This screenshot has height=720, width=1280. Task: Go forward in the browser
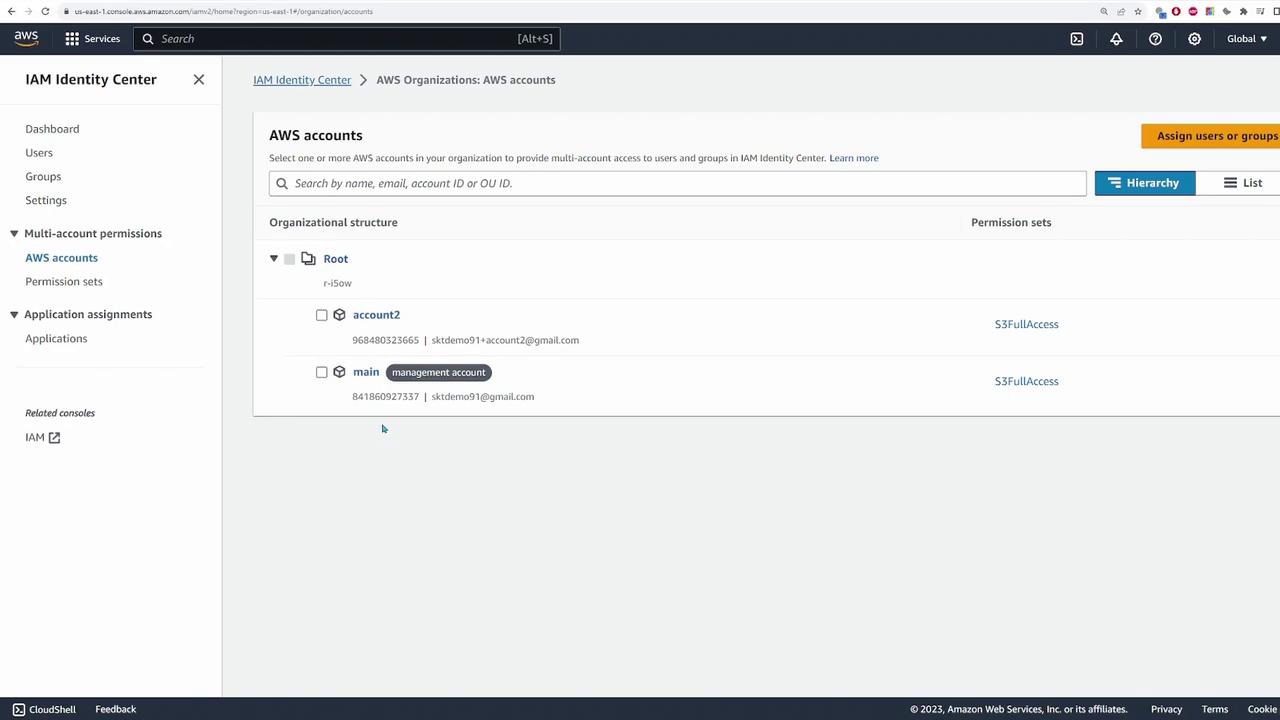(x=28, y=11)
